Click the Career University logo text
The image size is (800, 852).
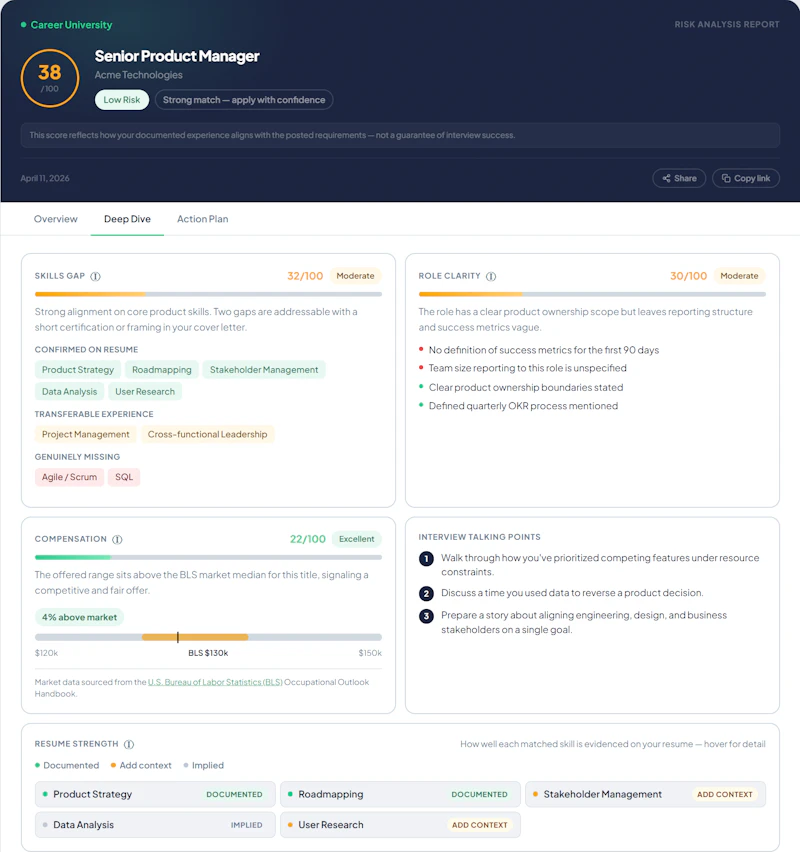71,25
